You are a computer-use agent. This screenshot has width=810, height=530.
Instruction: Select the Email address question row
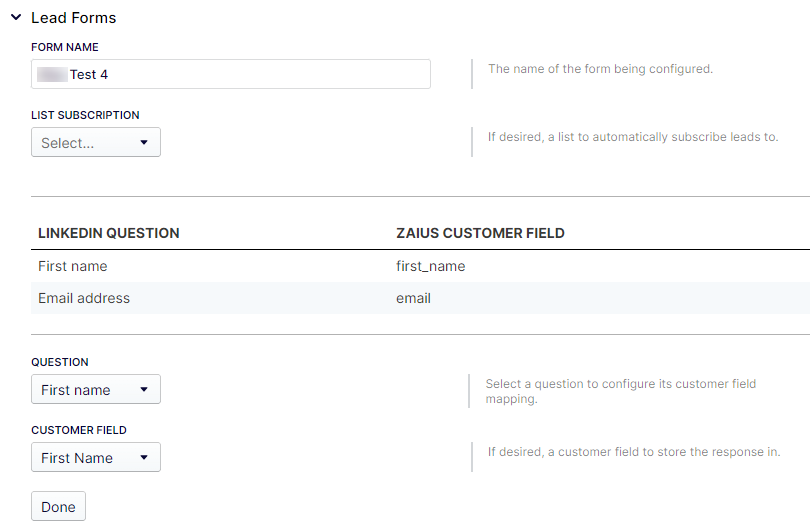click(84, 298)
